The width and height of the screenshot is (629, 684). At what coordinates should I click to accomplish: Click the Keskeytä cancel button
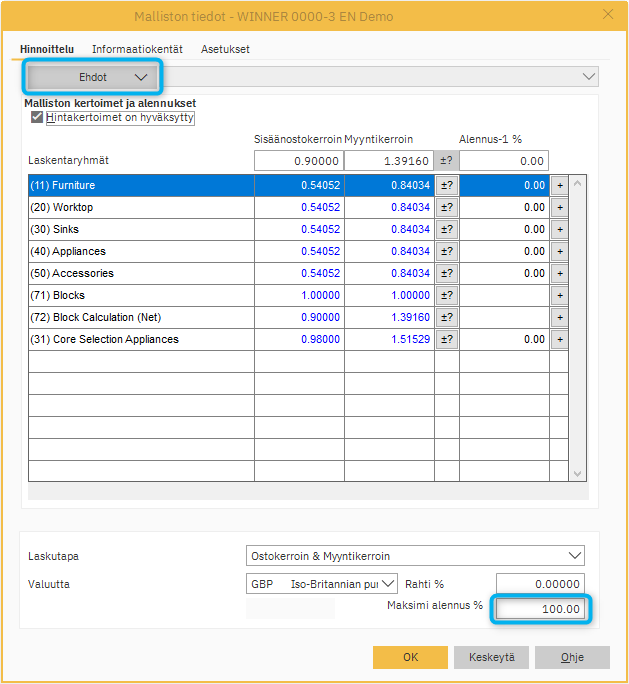pos(491,658)
